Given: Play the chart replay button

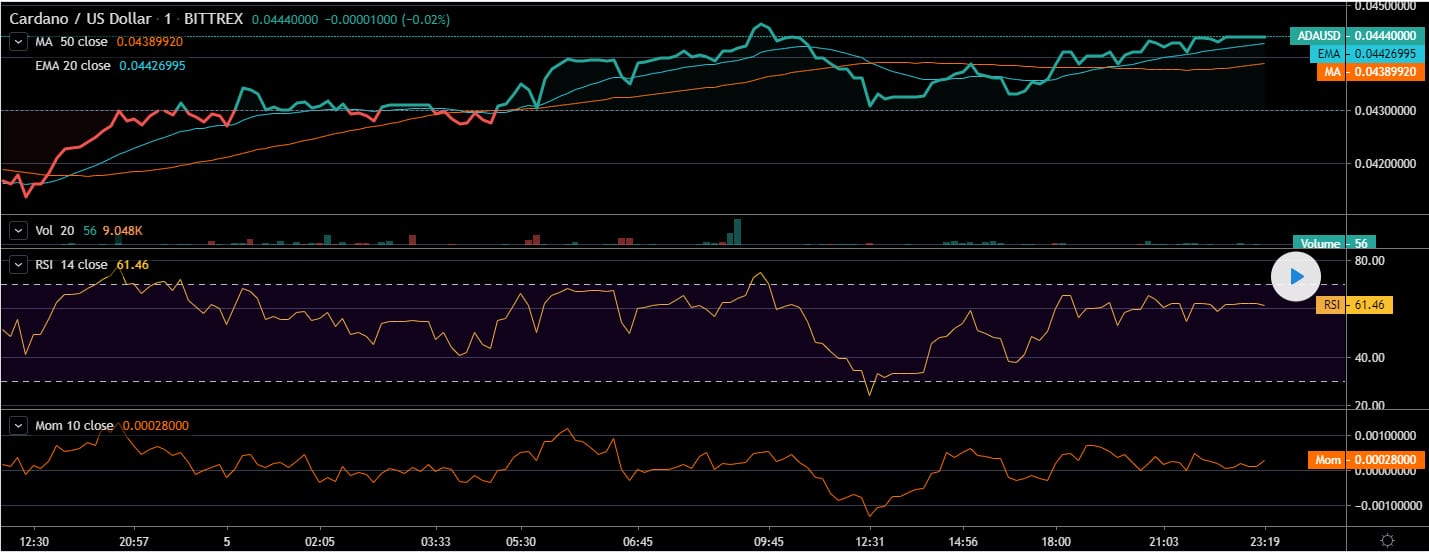Looking at the screenshot, I should click(x=1296, y=276).
